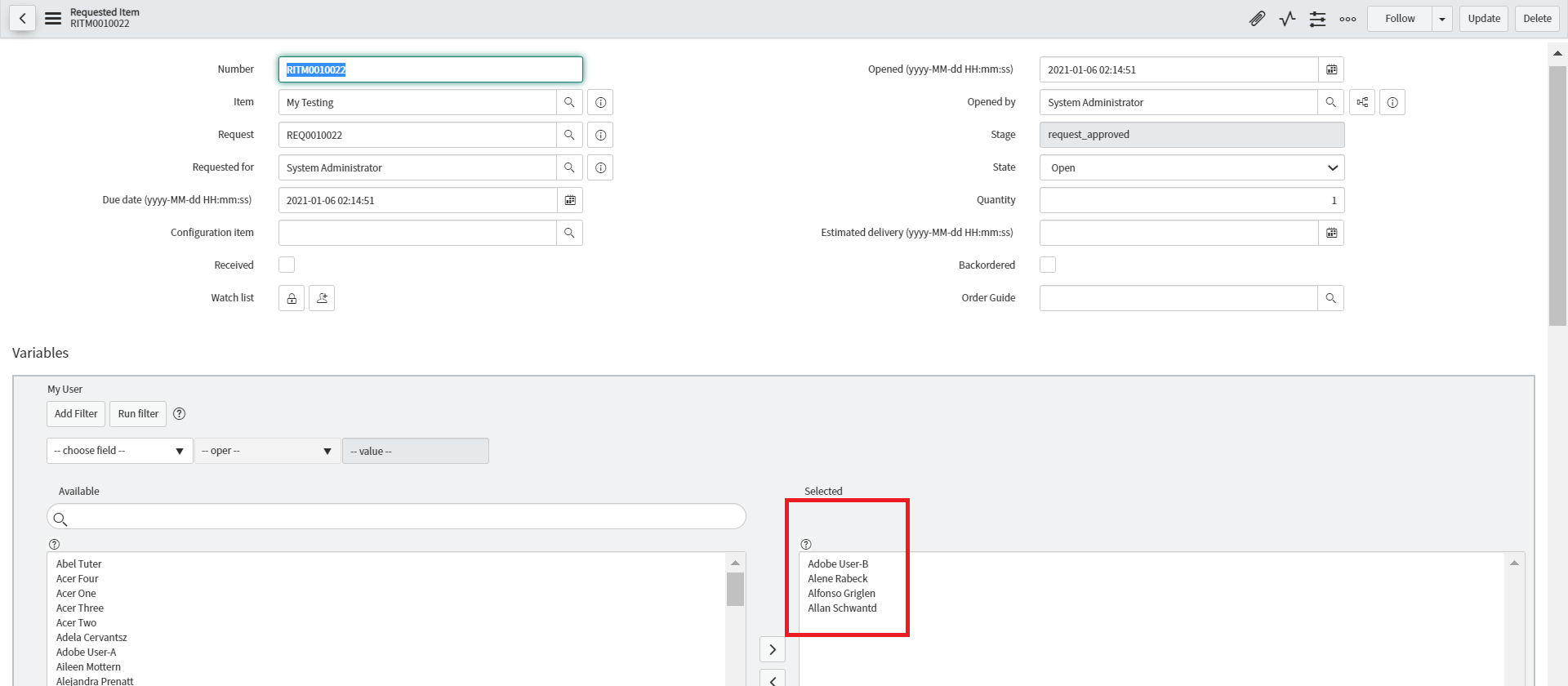The height and width of the screenshot is (686, 1568).
Task: Look up Item using magnifier icon
Action: coord(569,102)
